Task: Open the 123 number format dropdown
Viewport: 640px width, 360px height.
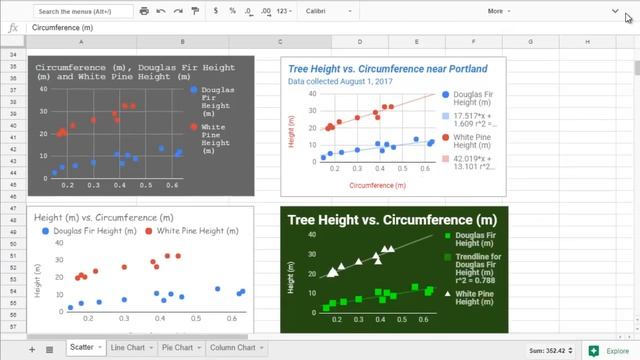Action: coord(284,11)
